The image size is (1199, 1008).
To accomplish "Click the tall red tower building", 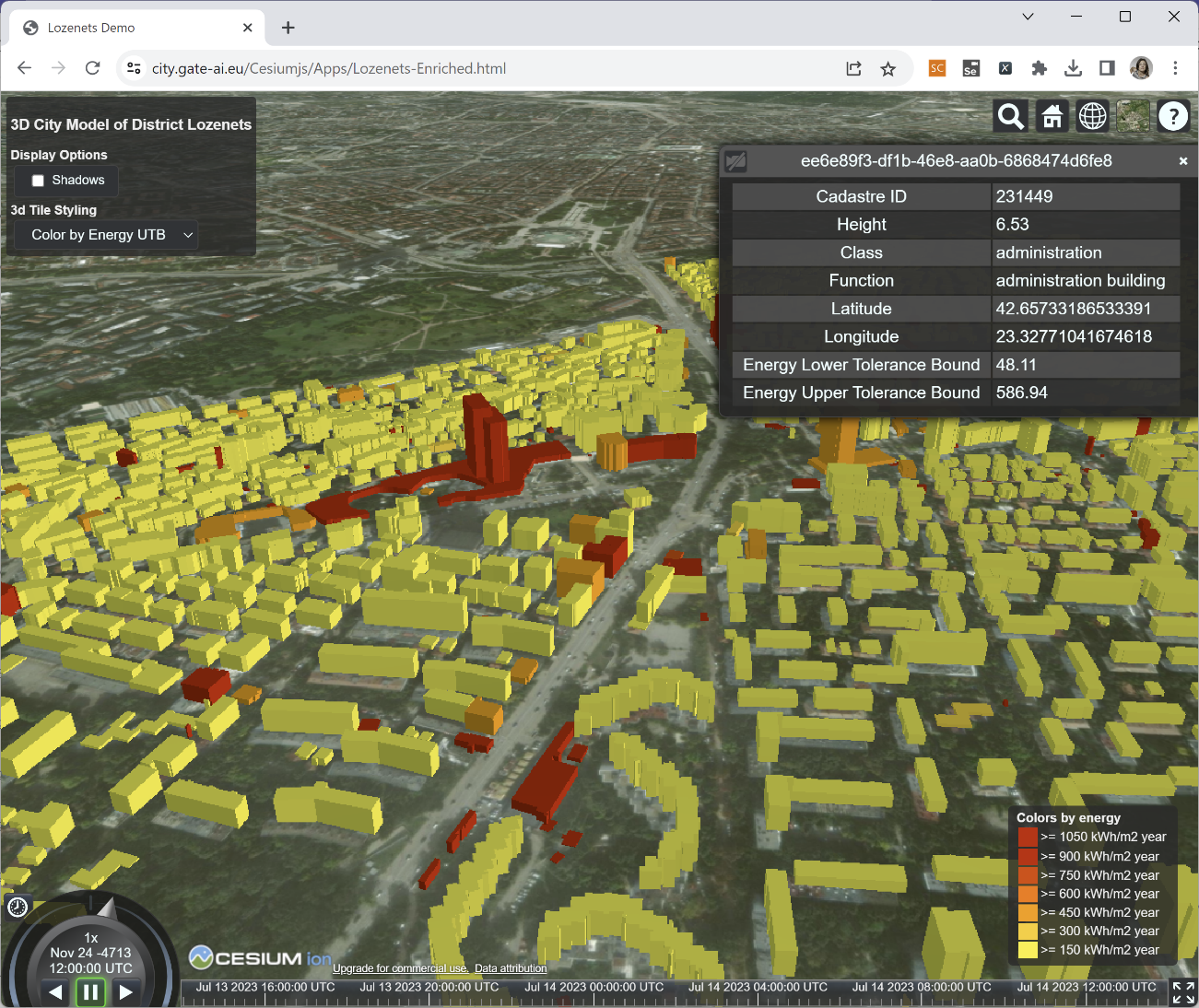I will 485,439.
